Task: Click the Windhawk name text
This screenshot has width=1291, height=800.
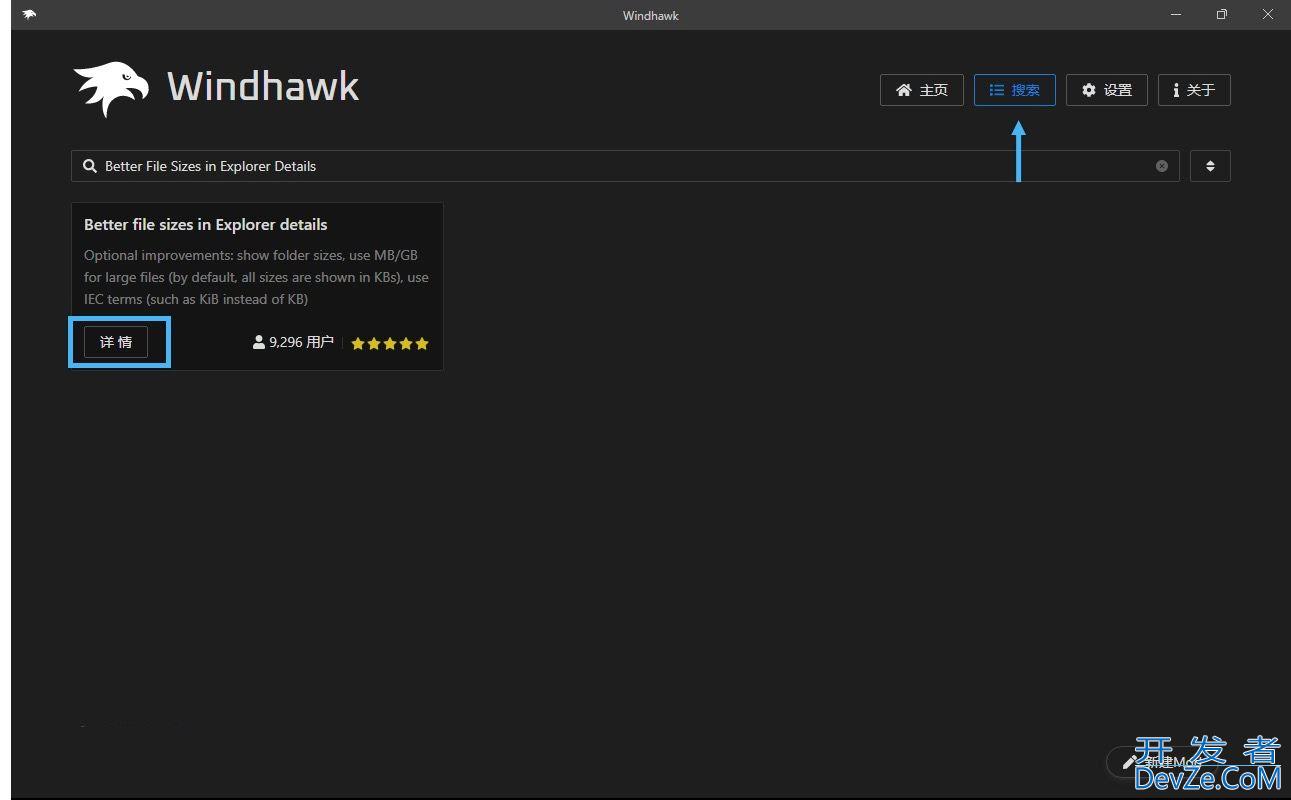Action: pos(263,86)
